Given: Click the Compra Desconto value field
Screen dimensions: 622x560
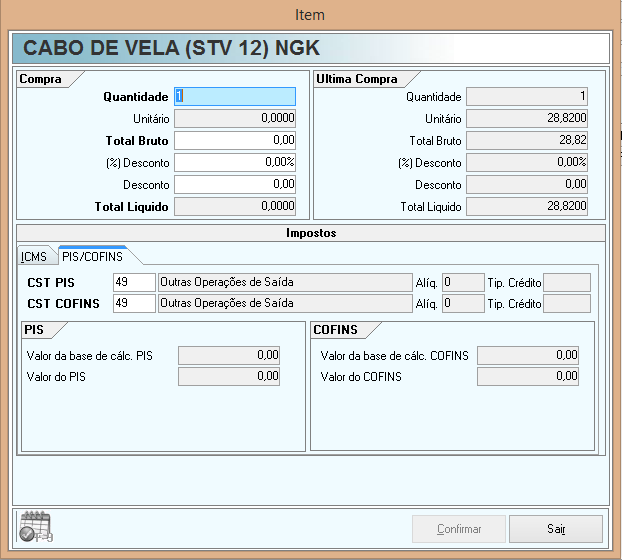Looking at the screenshot, I should point(235,184).
